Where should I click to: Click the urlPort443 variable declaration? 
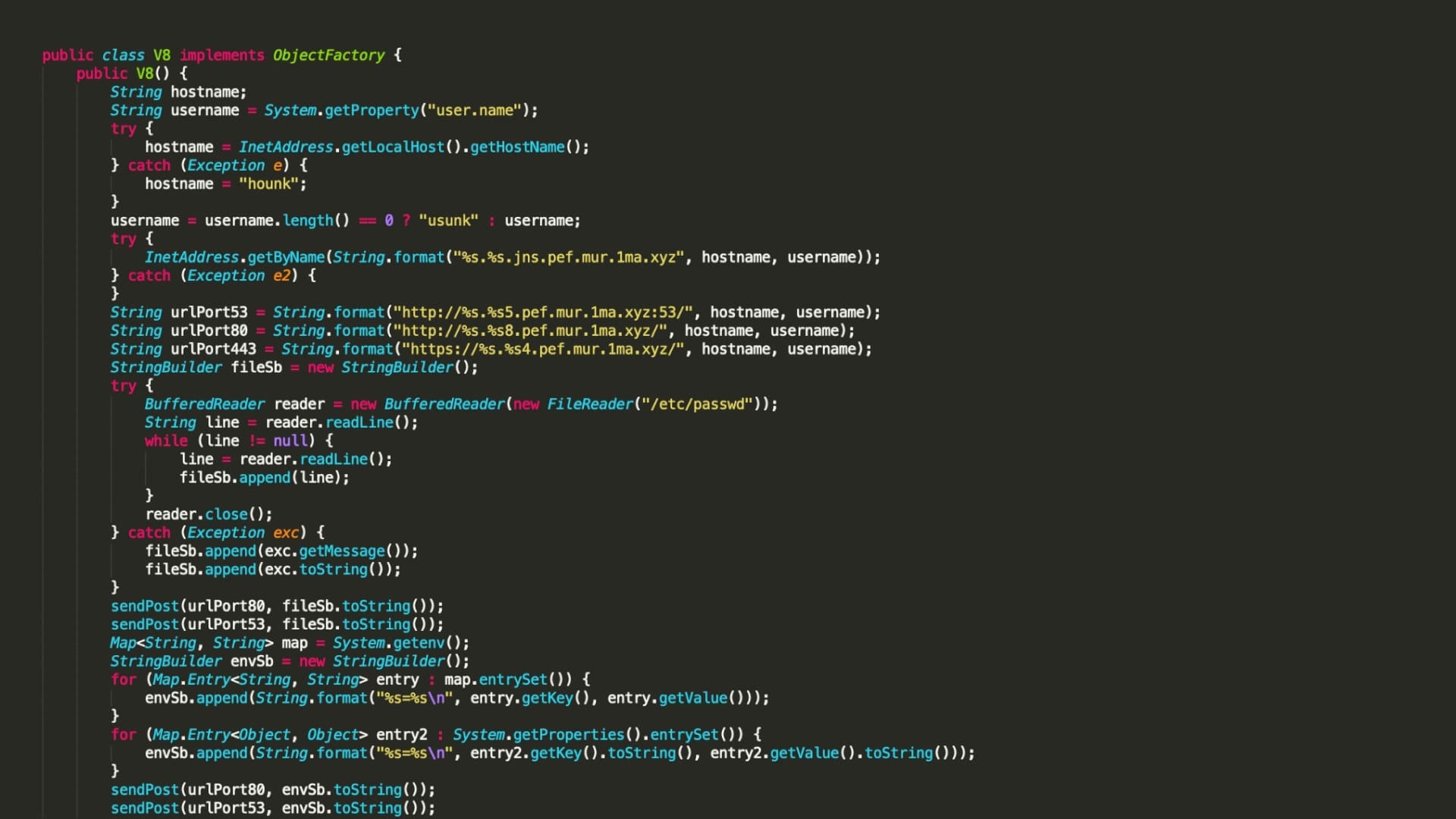coord(213,350)
